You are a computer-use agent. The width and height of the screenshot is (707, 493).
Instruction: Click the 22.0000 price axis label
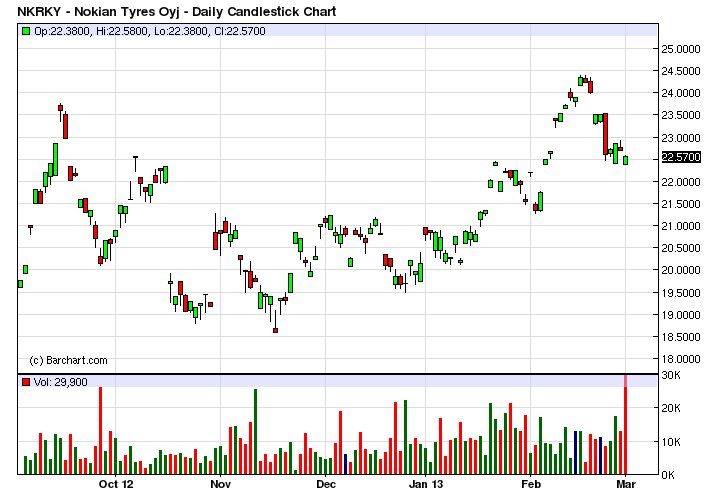[681, 182]
